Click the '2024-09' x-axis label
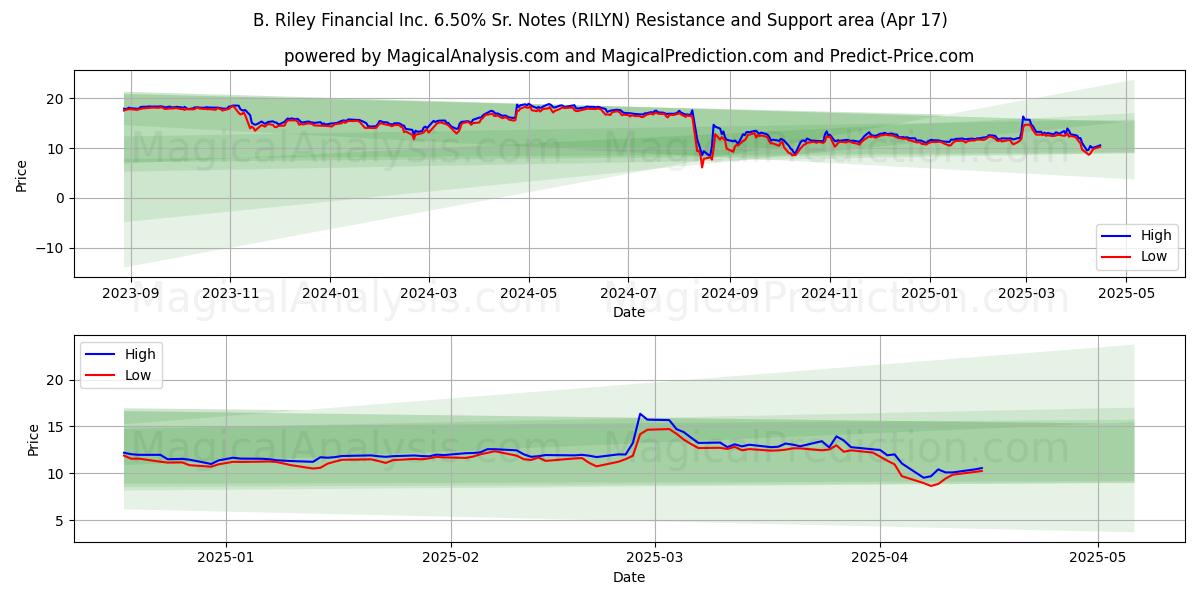 click(x=729, y=293)
